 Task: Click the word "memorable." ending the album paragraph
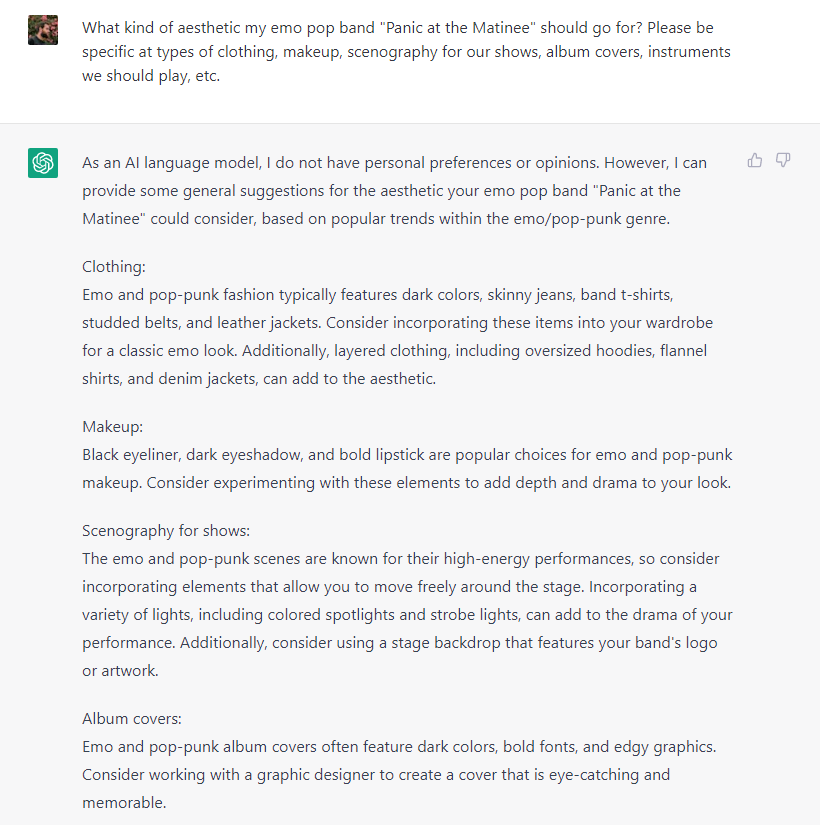pyautogui.click(x=124, y=803)
